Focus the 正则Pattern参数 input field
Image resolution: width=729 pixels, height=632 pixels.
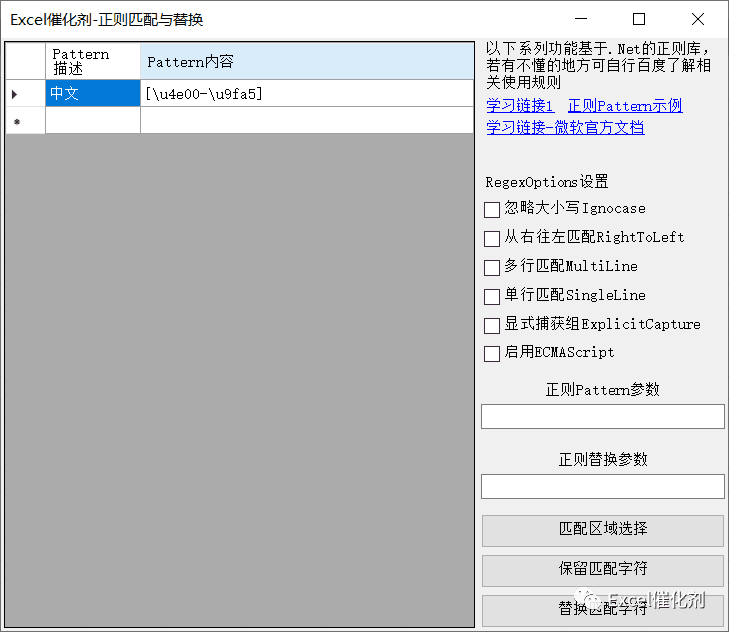pos(603,416)
